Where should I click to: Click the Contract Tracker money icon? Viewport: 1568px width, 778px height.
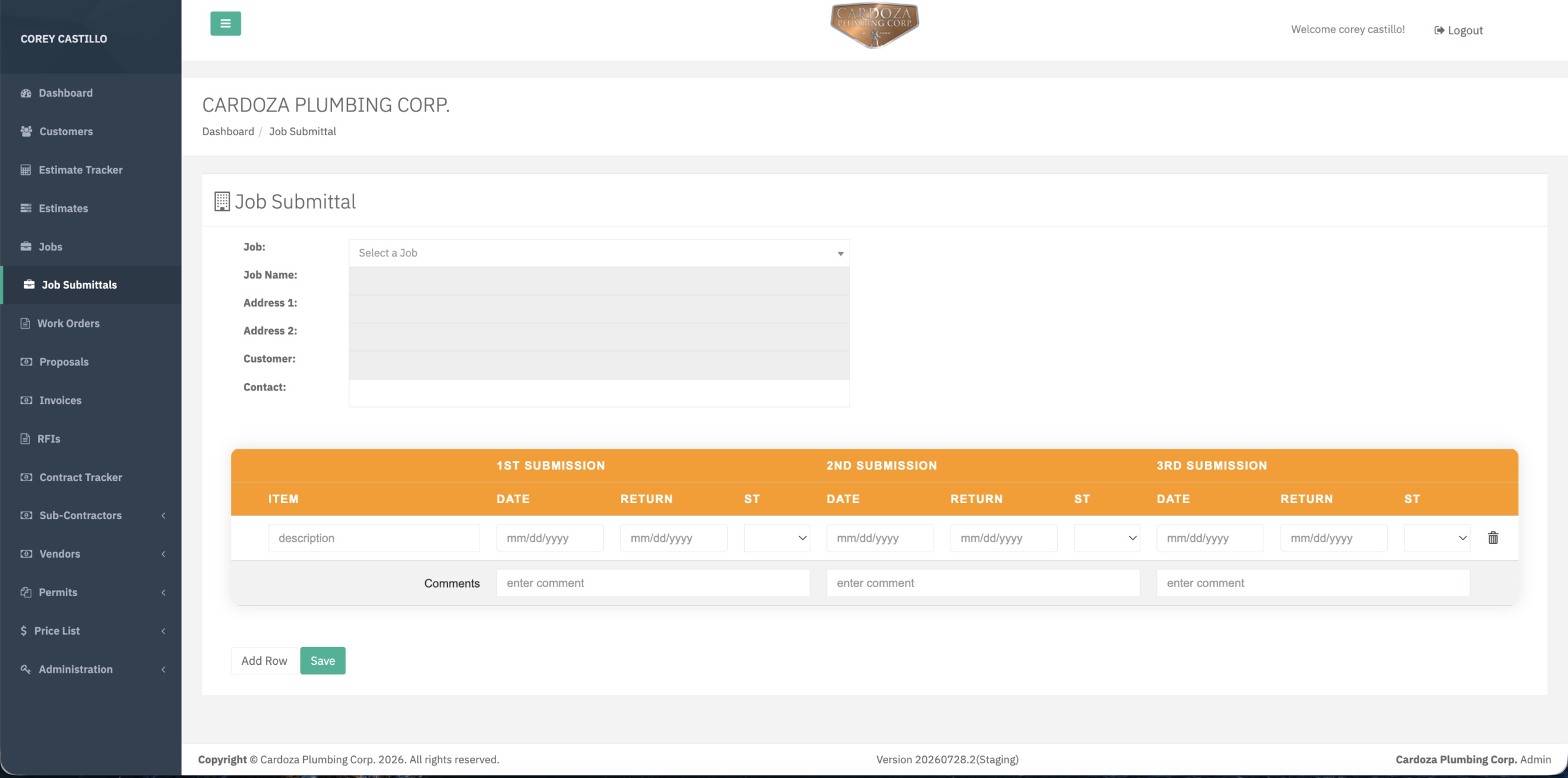[26, 477]
